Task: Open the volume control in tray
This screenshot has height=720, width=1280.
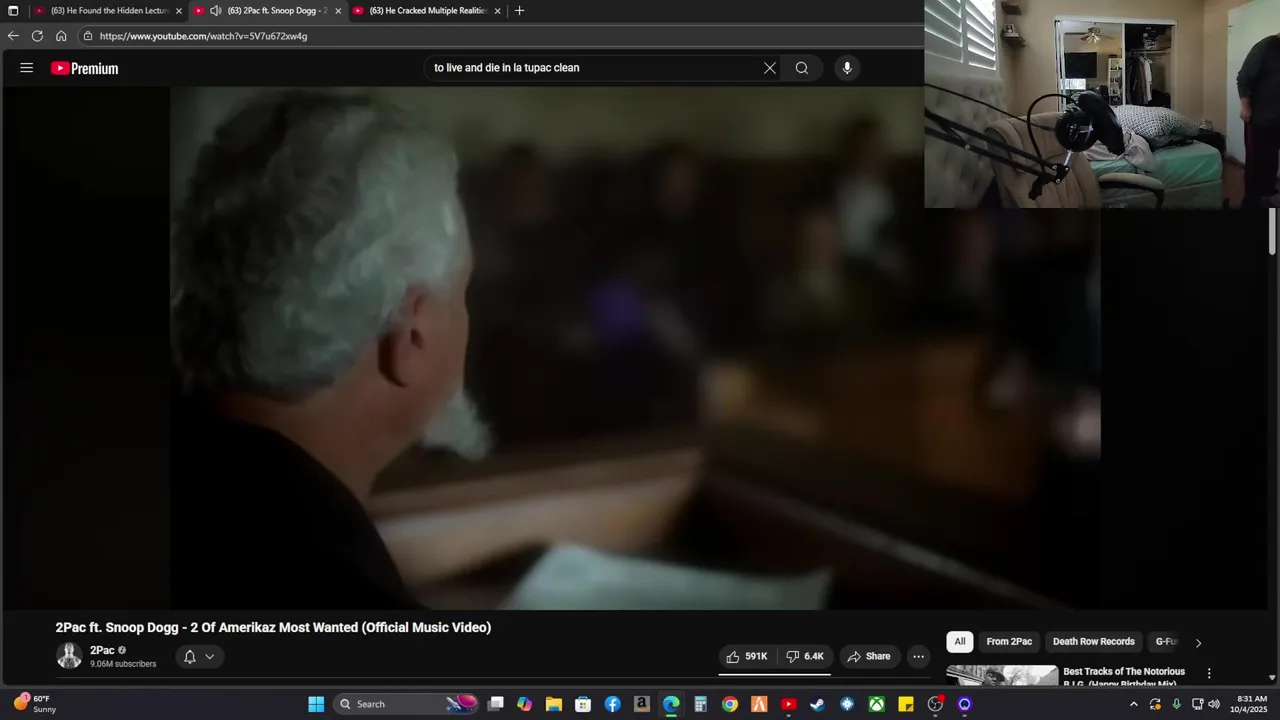Action: (1214, 704)
